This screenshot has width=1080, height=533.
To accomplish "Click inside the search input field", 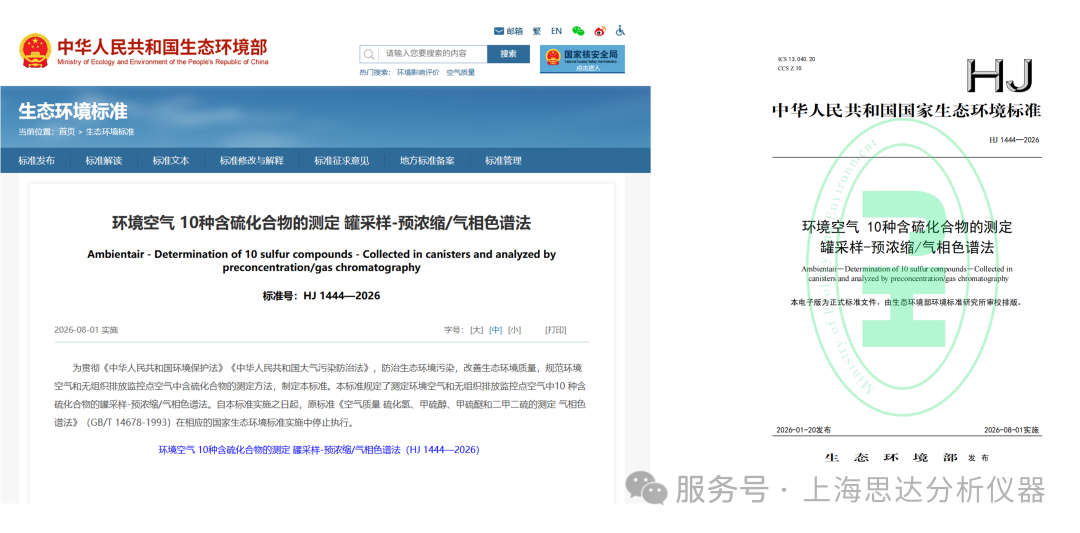I will [x=433, y=54].
